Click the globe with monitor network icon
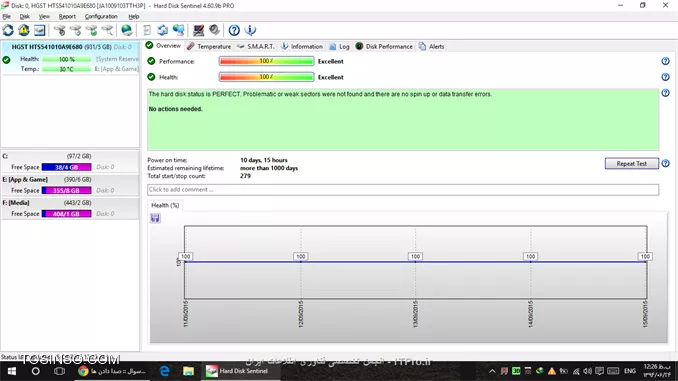 point(179,30)
